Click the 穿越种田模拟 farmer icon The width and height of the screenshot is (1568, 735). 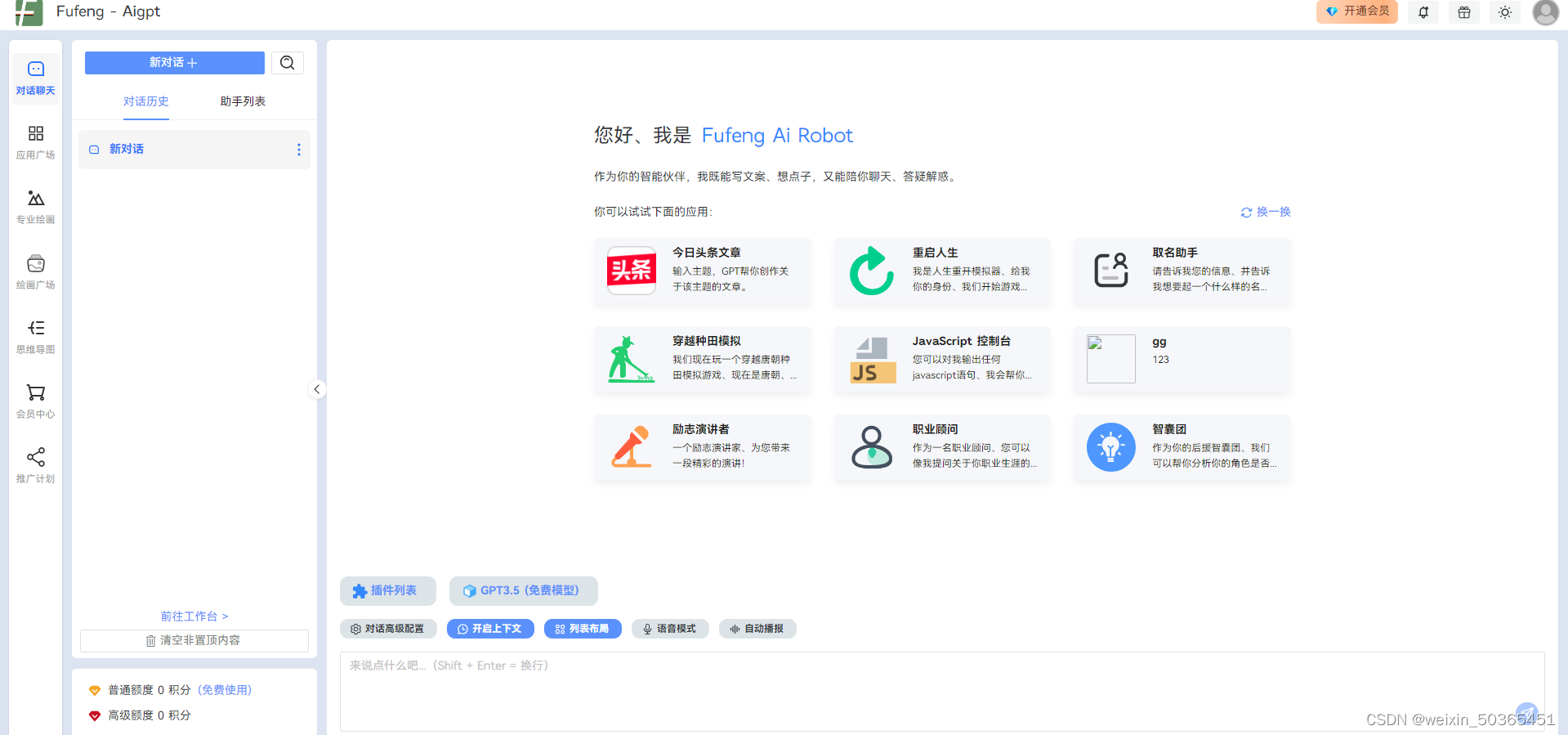click(x=632, y=359)
